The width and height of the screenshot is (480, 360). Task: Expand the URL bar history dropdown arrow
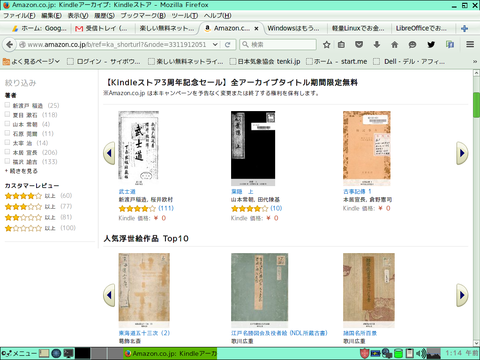pyautogui.click(x=215, y=44)
